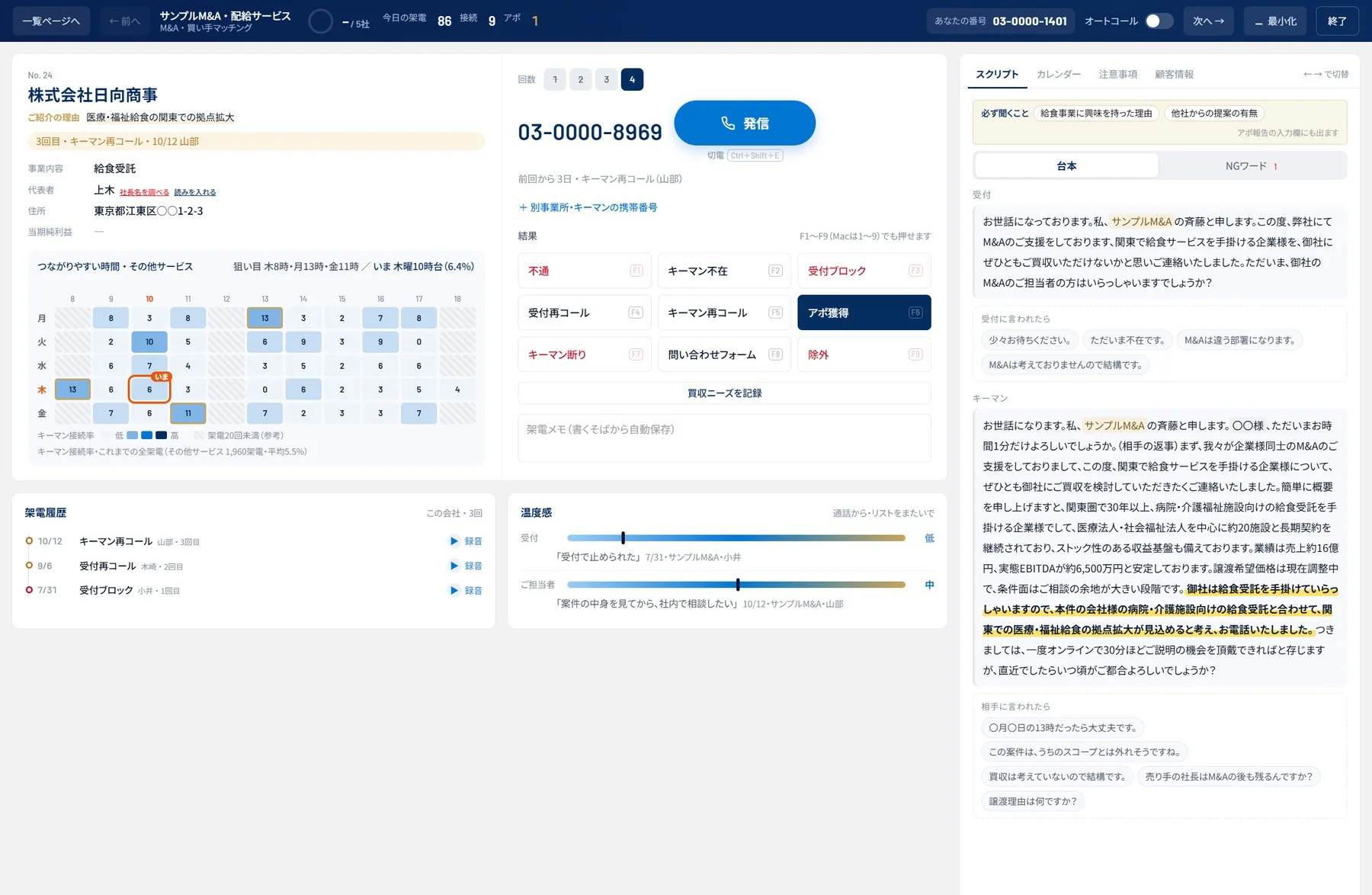Expand response ただいま不在です。
The width and height of the screenshot is (1372, 895).
tap(1127, 340)
